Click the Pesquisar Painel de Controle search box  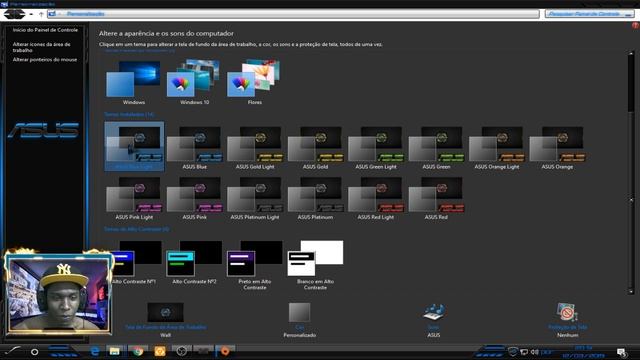click(589, 14)
